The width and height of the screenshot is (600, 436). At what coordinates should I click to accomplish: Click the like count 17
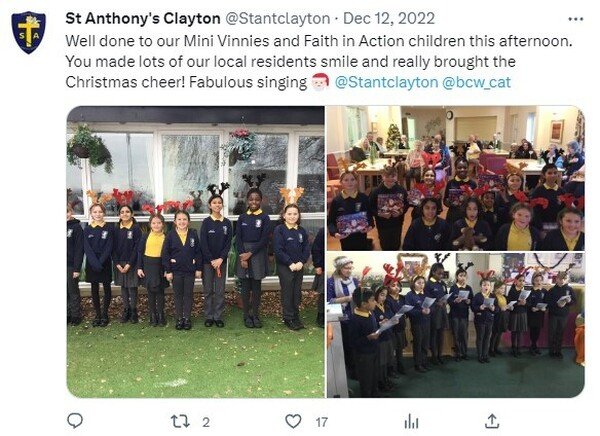point(321,423)
